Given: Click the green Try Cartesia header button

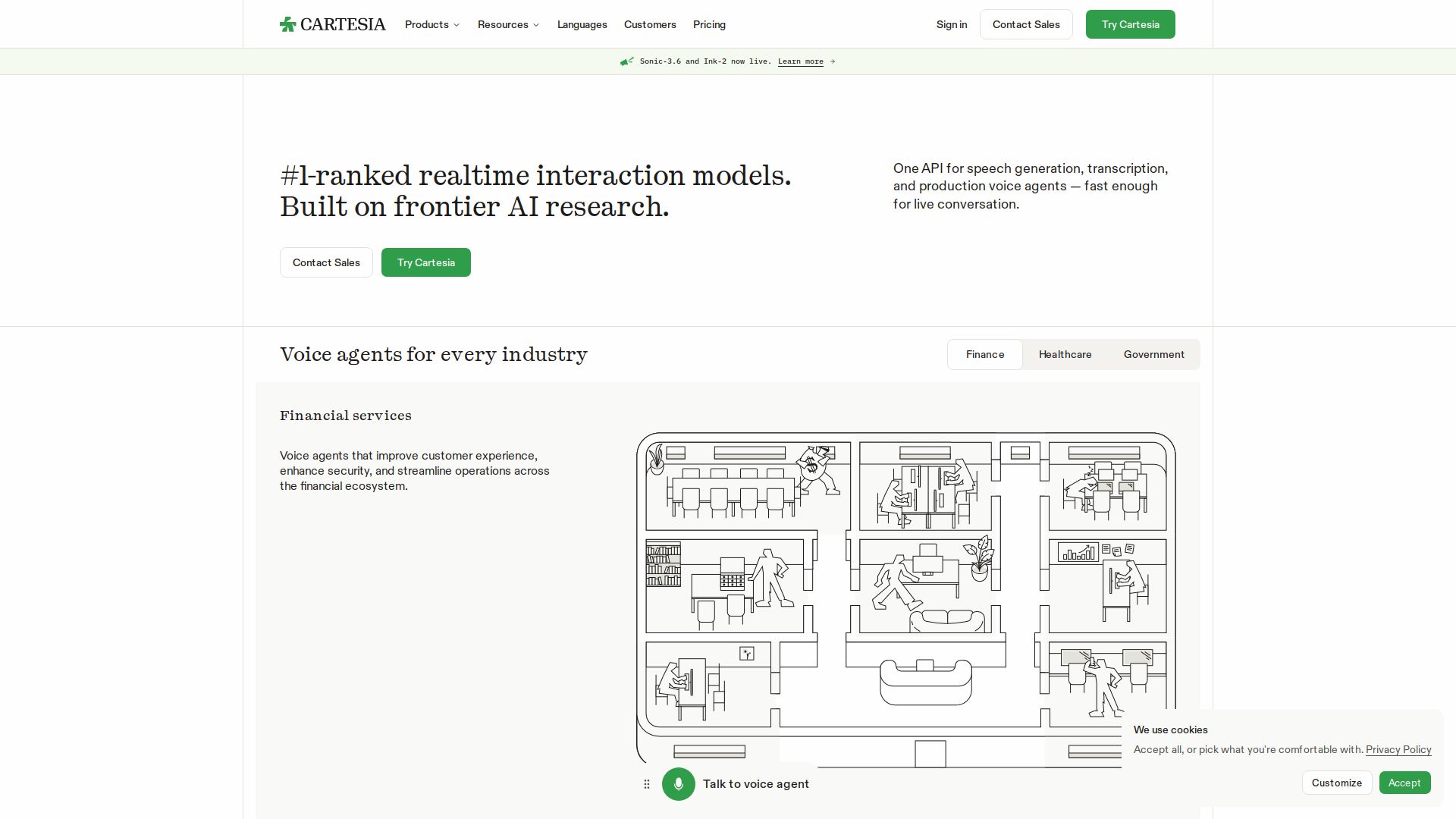Looking at the screenshot, I should click(1131, 24).
